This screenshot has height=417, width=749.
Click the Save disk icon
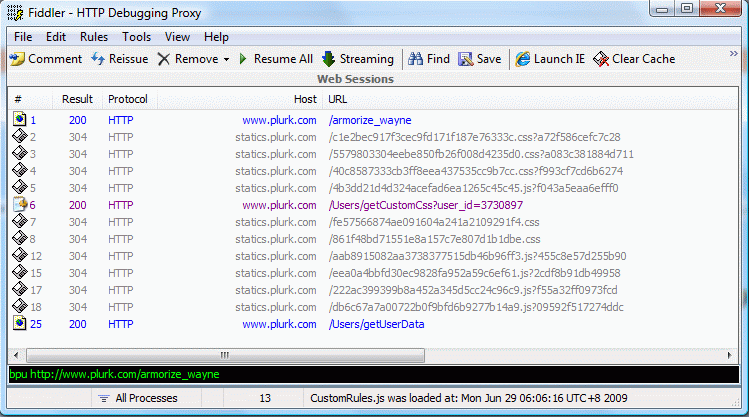465,59
